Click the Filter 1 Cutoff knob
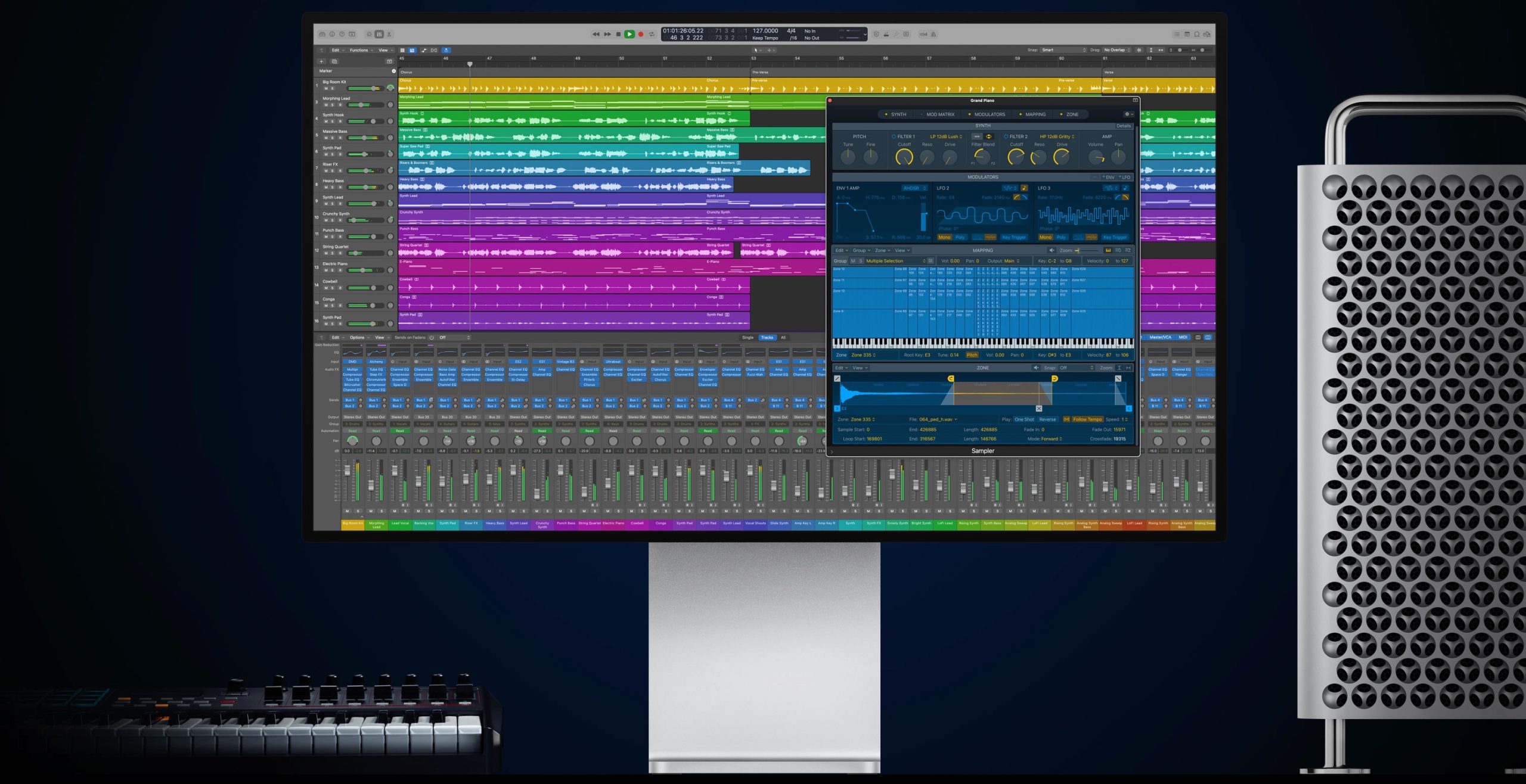The width and height of the screenshot is (1526, 784). click(904, 157)
